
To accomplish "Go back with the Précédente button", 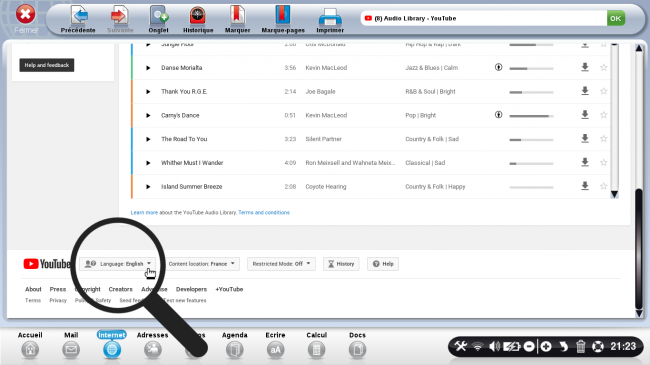I will [x=78, y=19].
